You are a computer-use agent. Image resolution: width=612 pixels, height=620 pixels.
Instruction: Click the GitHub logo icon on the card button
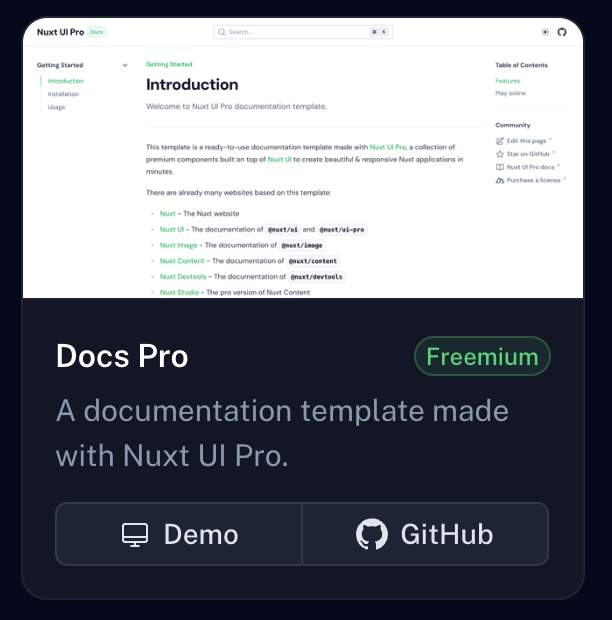pos(372,534)
